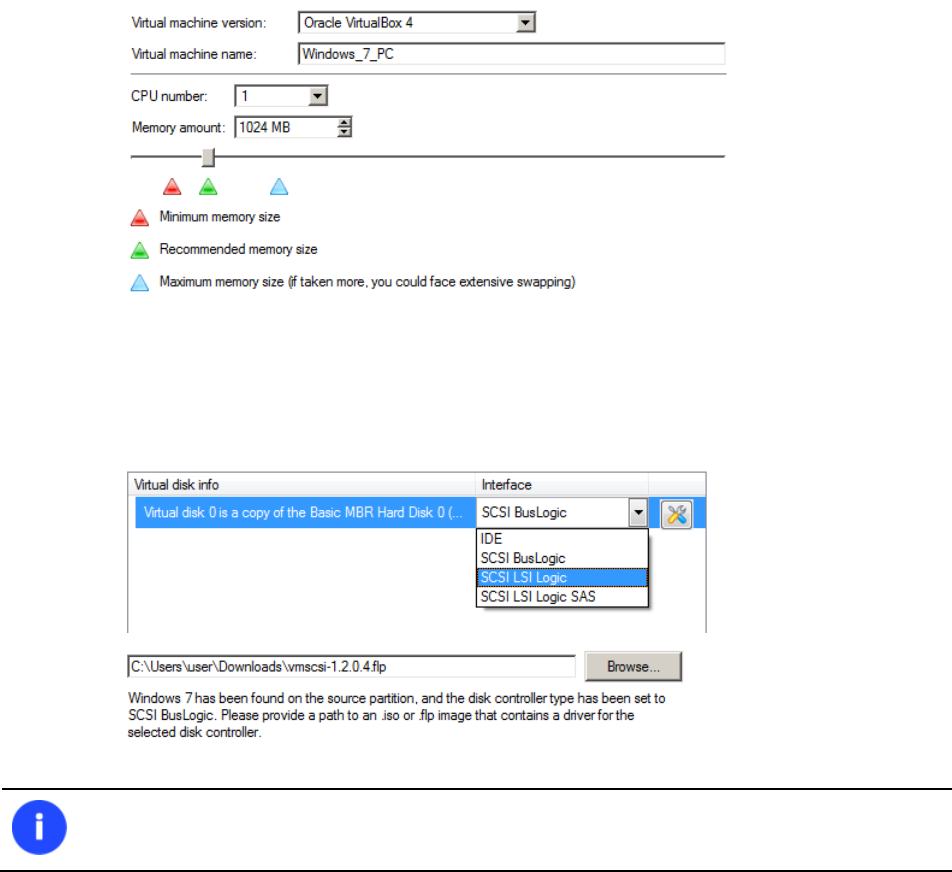Click the blue information icon
The height and width of the screenshot is (872, 952).
(x=39, y=827)
